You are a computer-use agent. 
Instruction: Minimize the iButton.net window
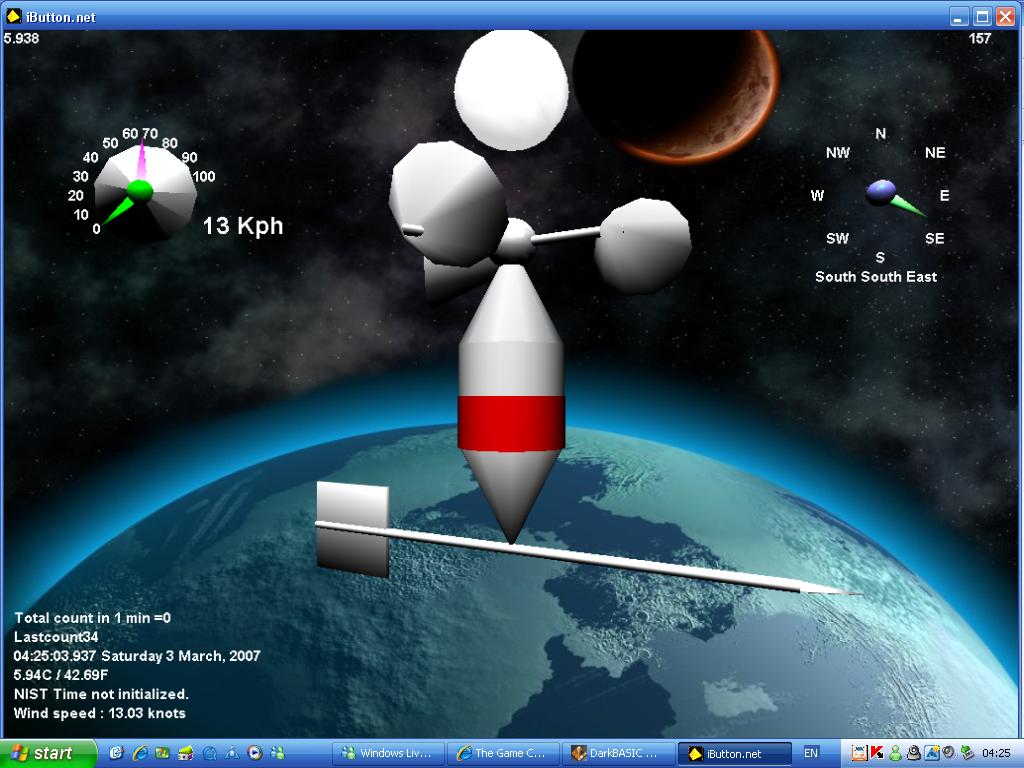pyautogui.click(x=958, y=16)
